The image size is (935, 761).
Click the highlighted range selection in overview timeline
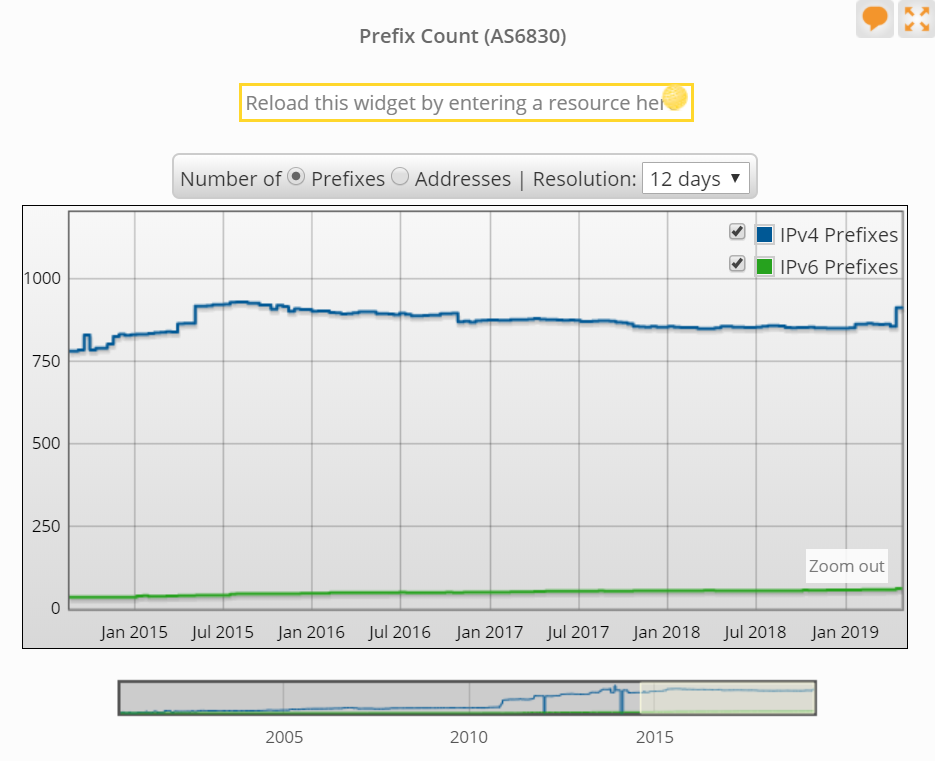pyautogui.click(x=727, y=698)
